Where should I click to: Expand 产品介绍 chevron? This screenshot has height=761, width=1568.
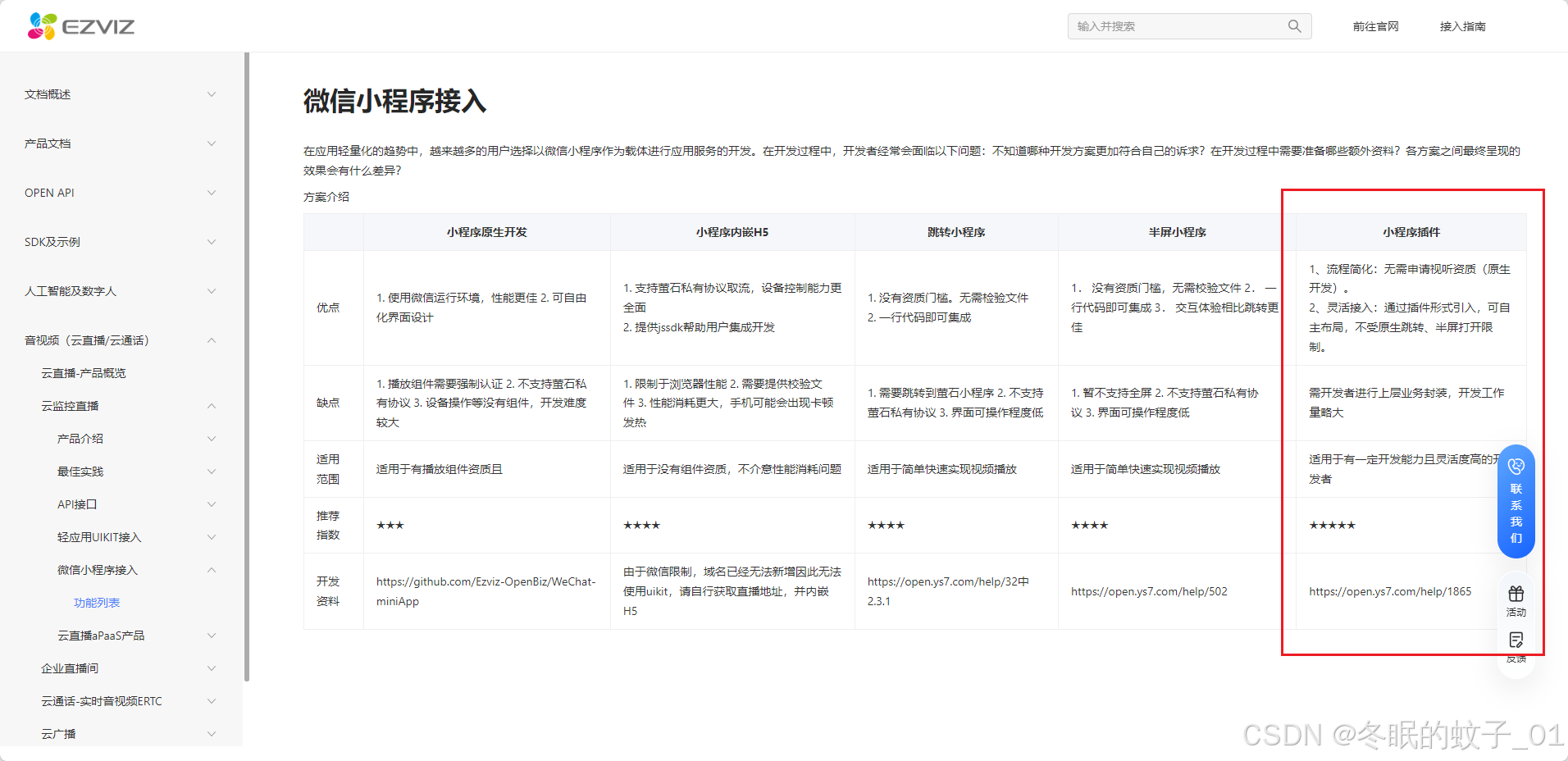coord(212,439)
